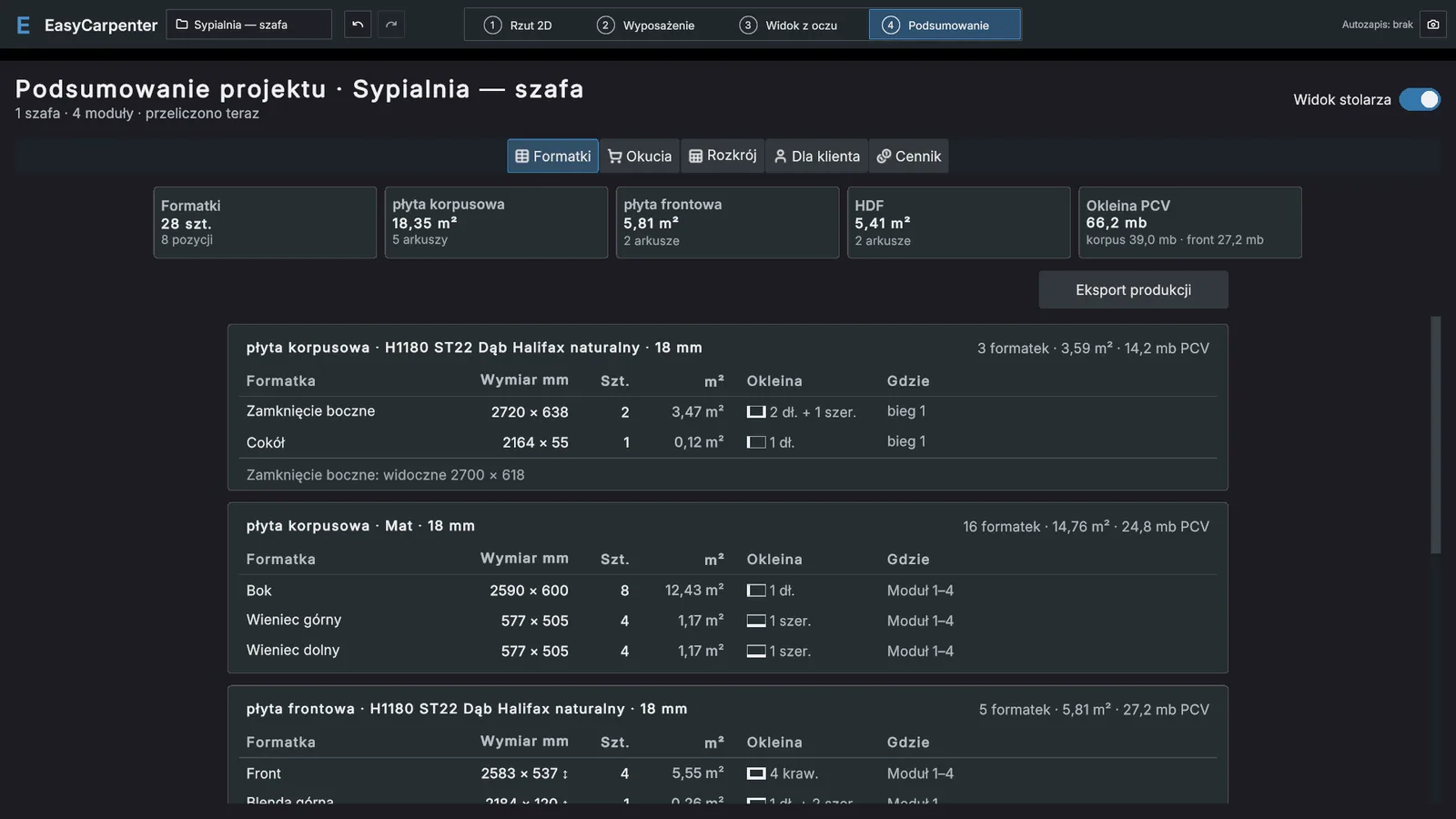This screenshot has width=1456, height=819.
Task: Click the płyta korpusowa 18,35 m² card
Action: pyautogui.click(x=496, y=223)
